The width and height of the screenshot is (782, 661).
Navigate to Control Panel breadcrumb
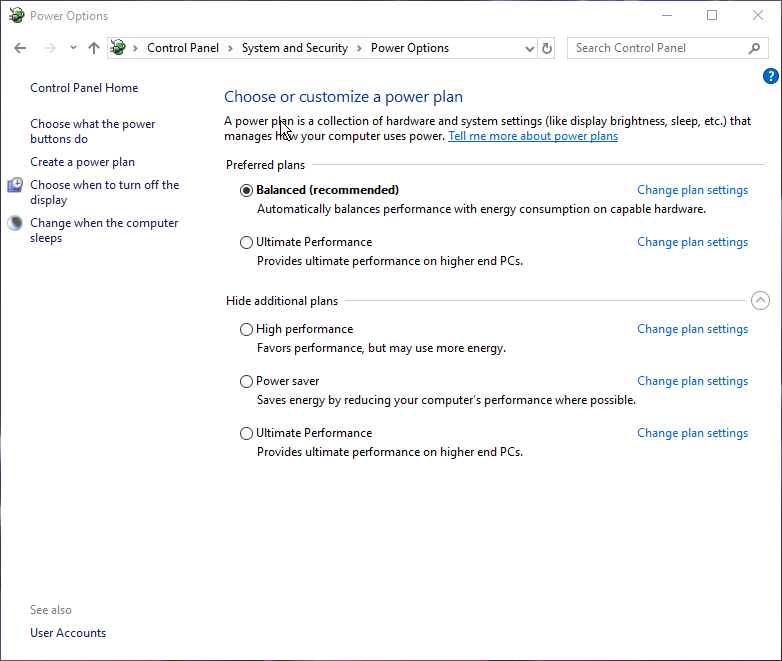coord(182,48)
